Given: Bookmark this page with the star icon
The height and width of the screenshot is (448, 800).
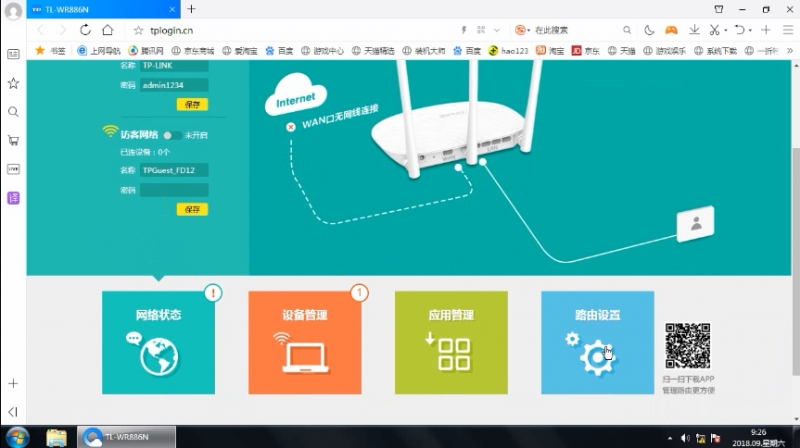Looking at the screenshot, I should click(138, 31).
